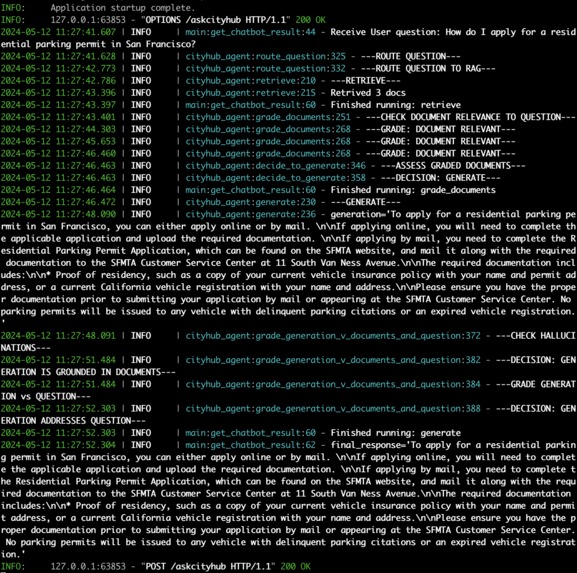Image resolution: width=577 pixels, height=573 pixels.
Task: Click '200 OK' on the OPTIONS request line
Action: (x=311, y=20)
